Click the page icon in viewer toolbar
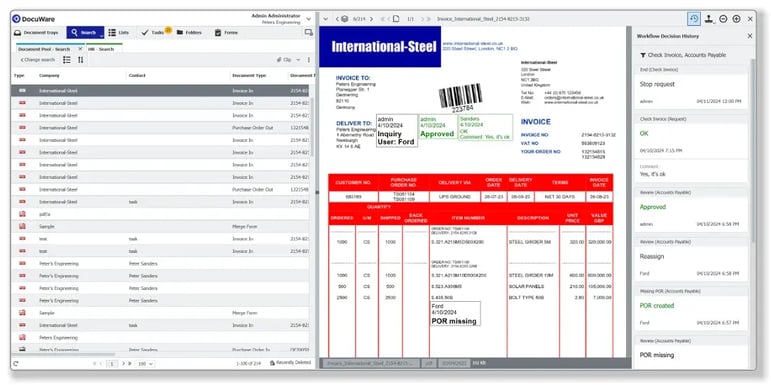 396,19
